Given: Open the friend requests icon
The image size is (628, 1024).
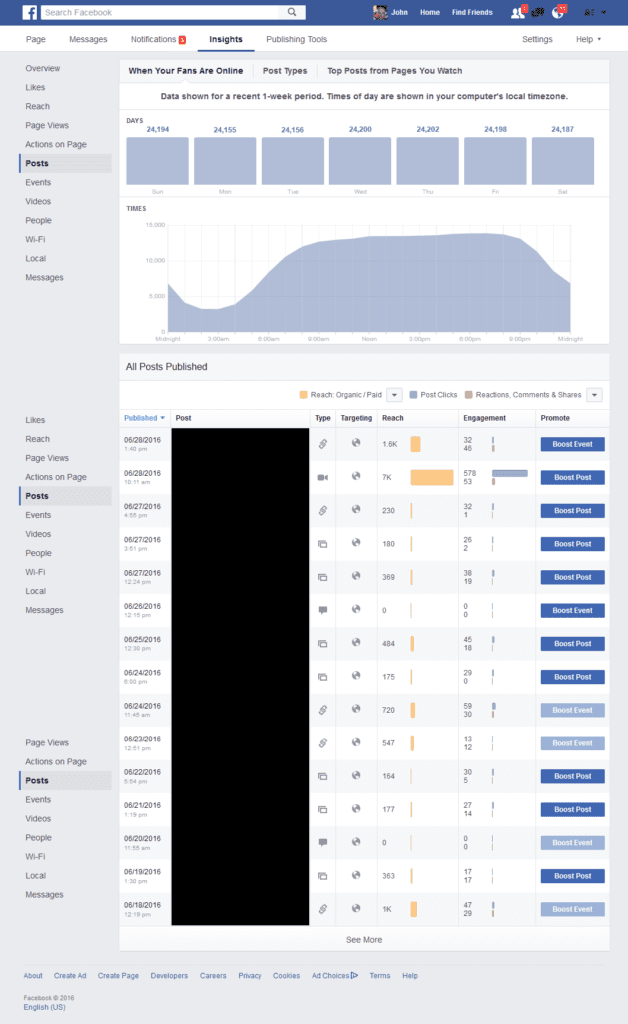Looking at the screenshot, I should tap(517, 12).
